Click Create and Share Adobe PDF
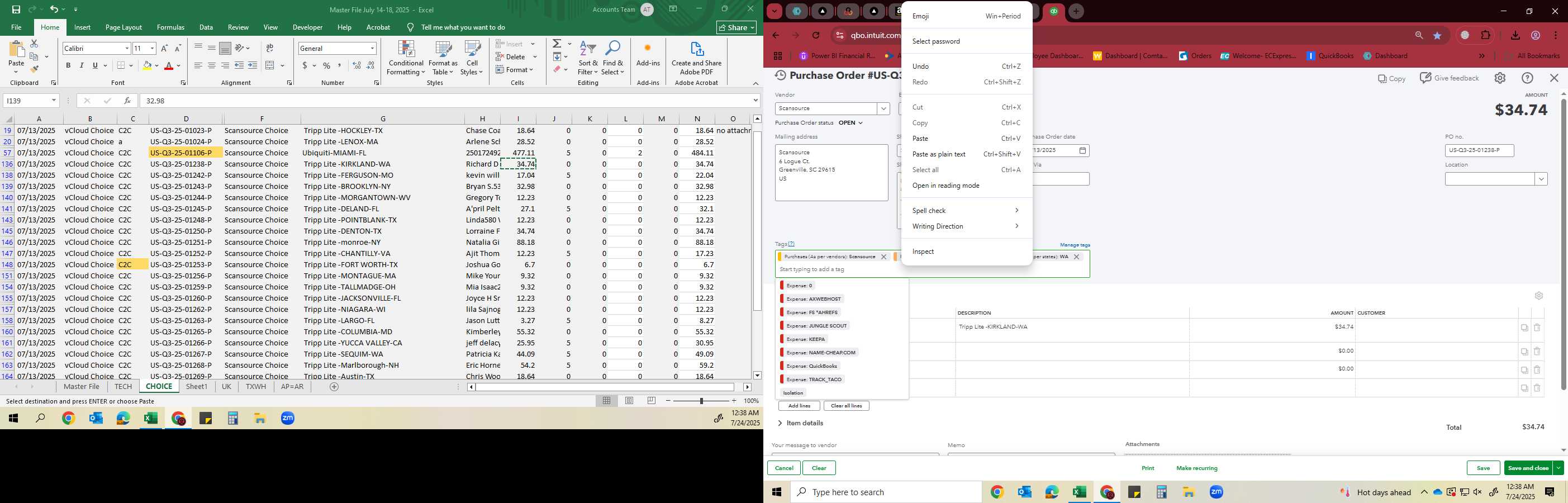1568x503 pixels. click(x=696, y=59)
